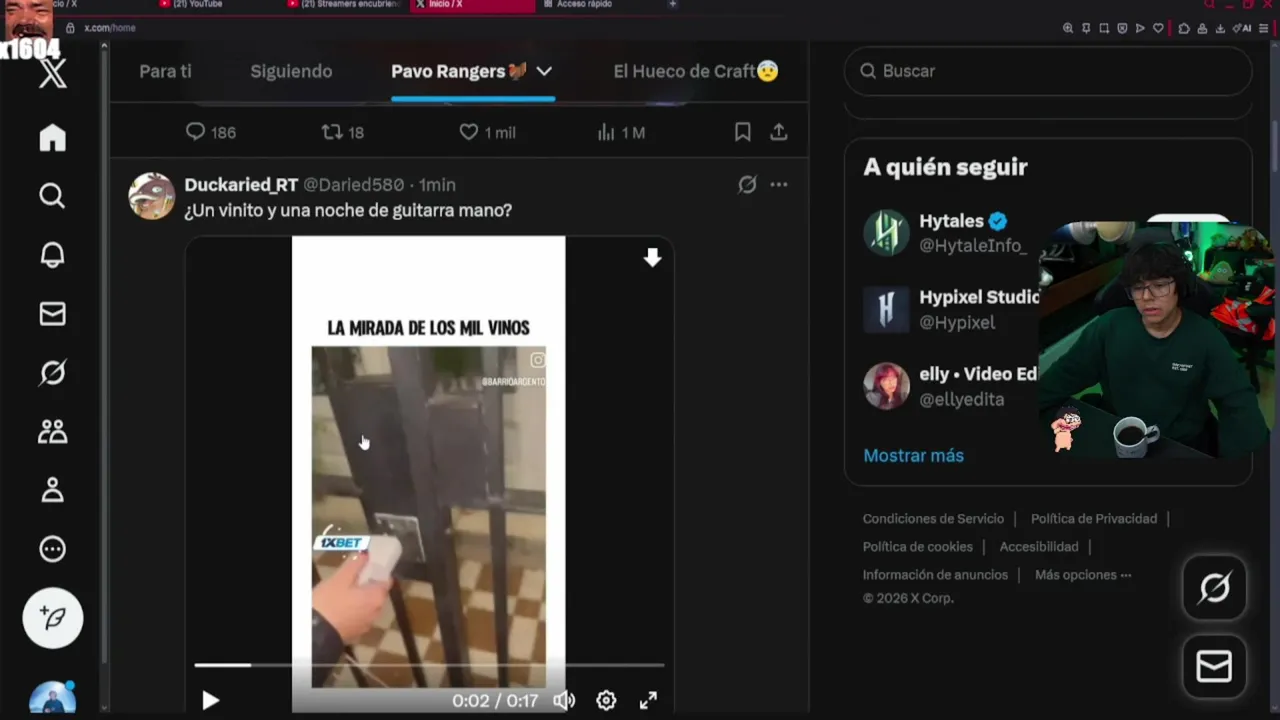
Task: Open ad blocker shield icon
Action: (x=1122, y=28)
